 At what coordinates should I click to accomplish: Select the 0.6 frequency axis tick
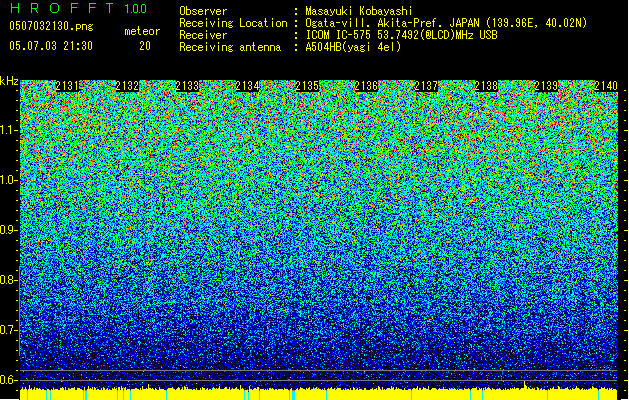coord(9,380)
